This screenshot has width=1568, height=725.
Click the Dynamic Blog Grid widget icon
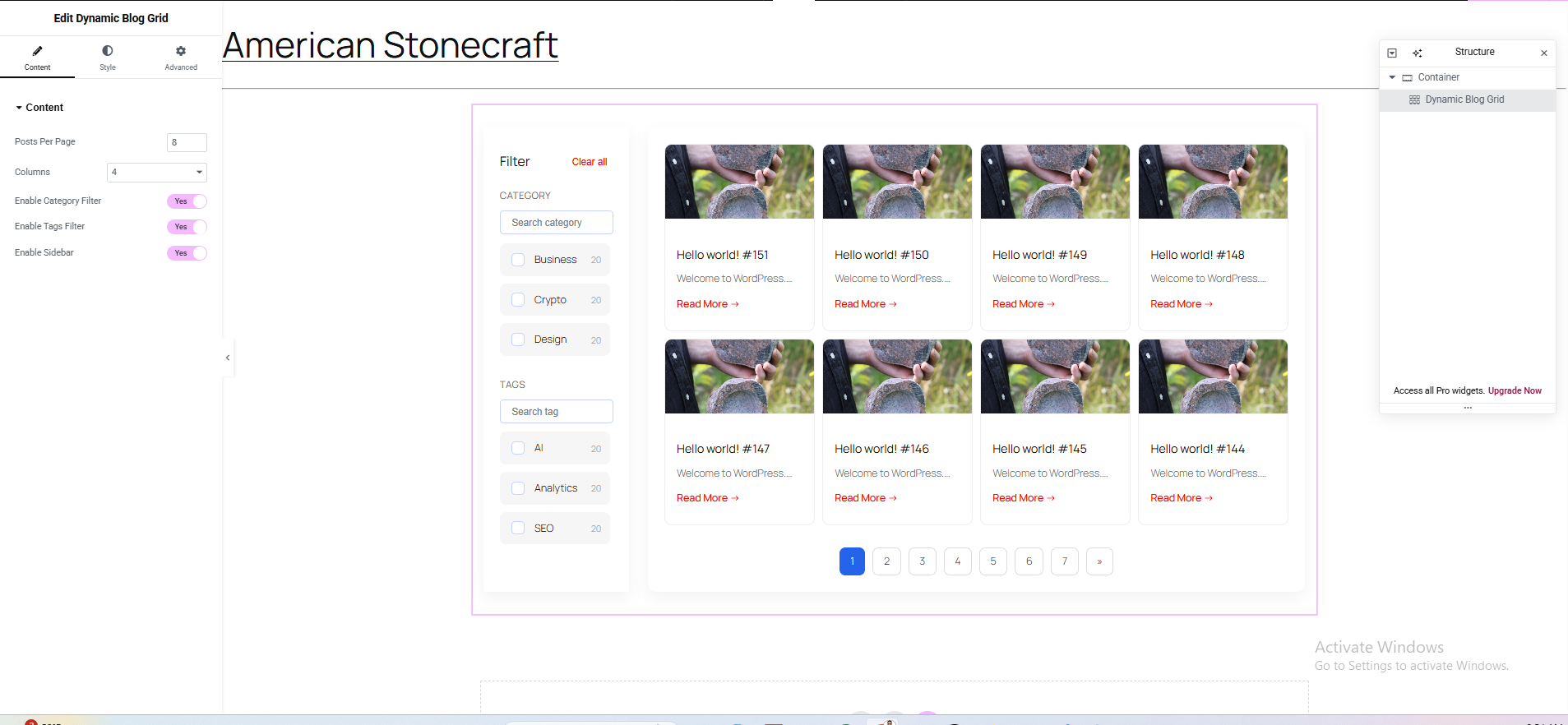click(1414, 99)
